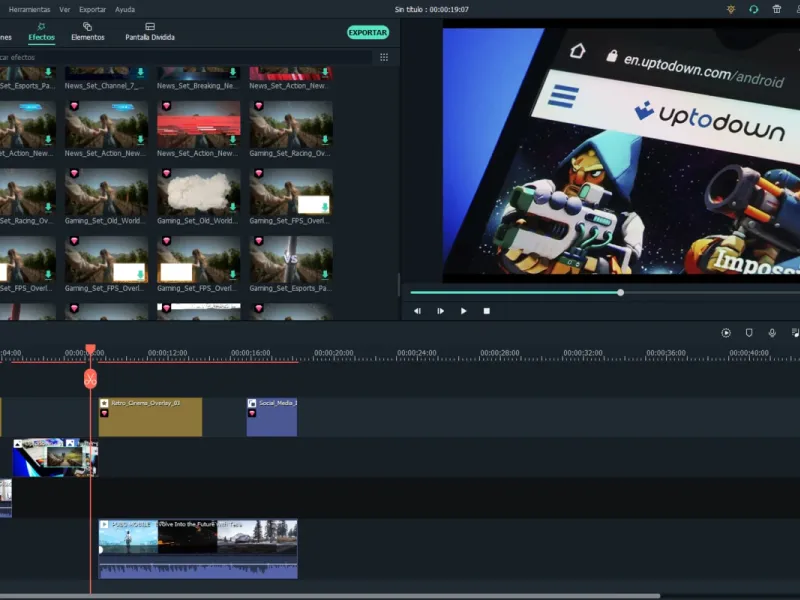This screenshot has width=800, height=600.
Task: Click the red scissors split icon
Action: pyautogui.click(x=90, y=379)
